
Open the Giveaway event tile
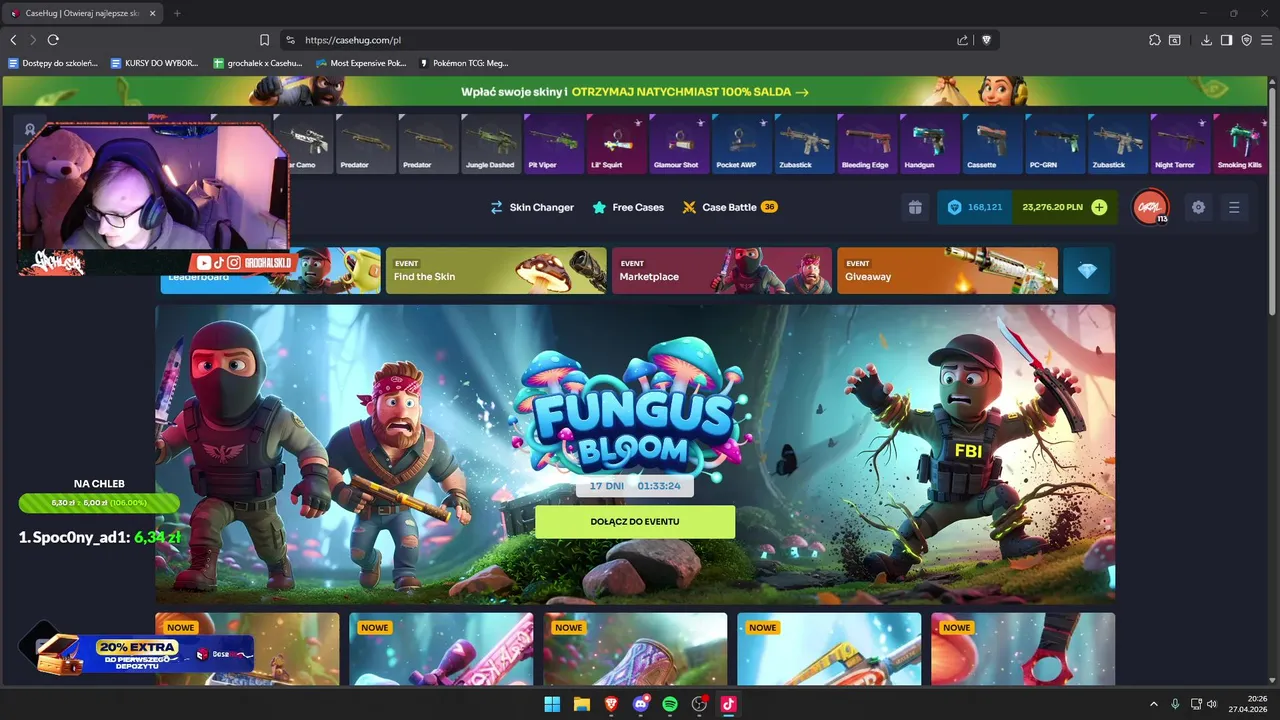(947, 271)
